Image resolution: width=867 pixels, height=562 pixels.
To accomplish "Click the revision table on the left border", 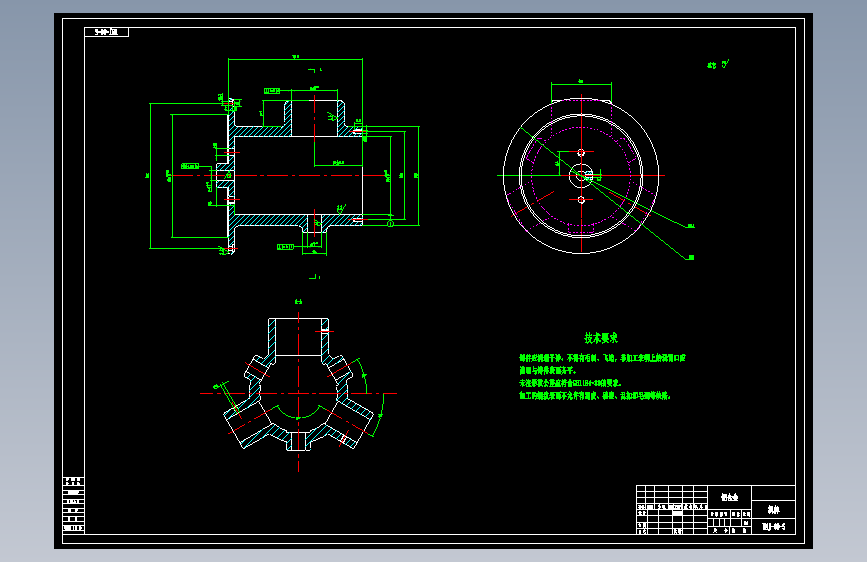I will pyautogui.click(x=74, y=504).
